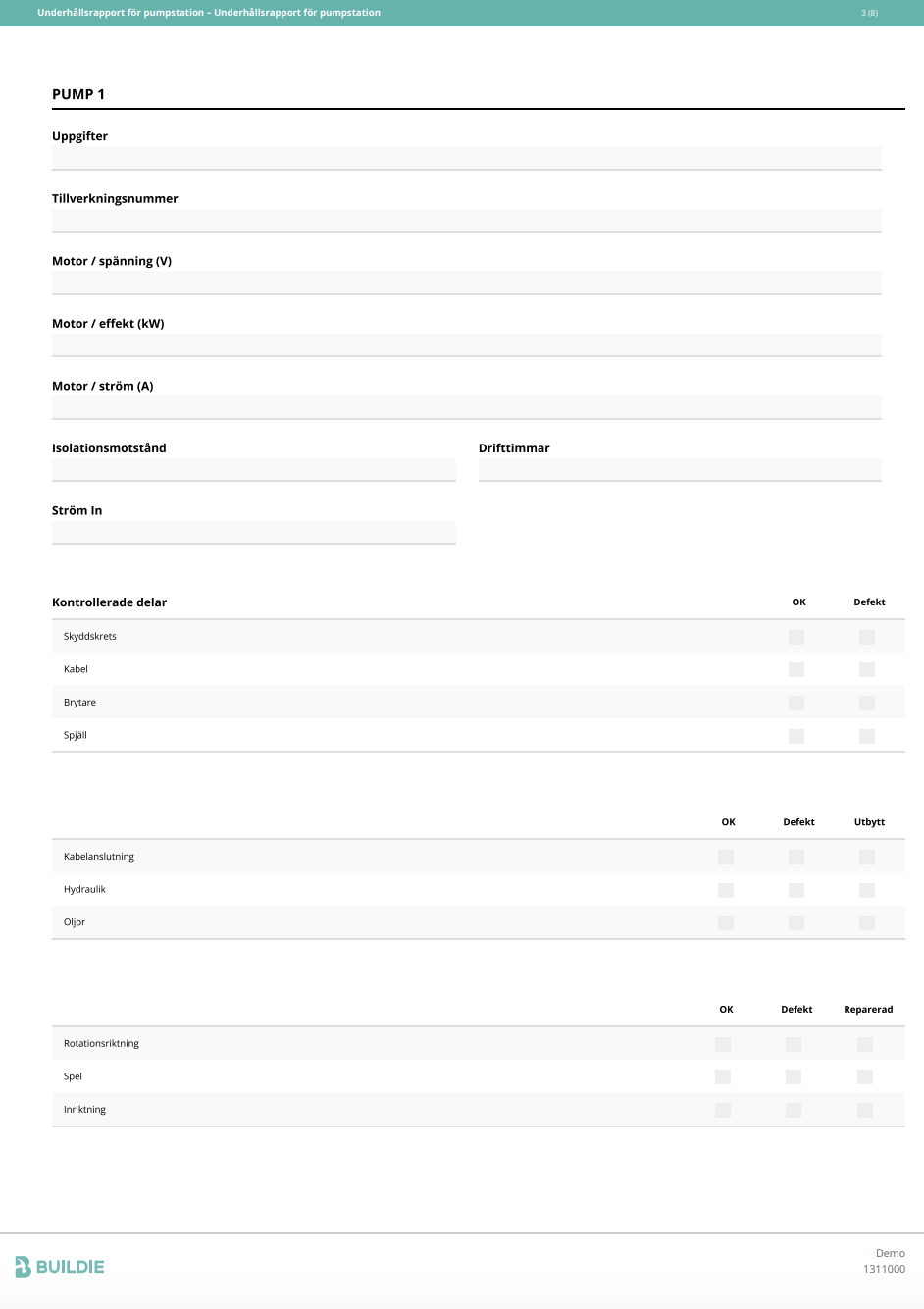The height and width of the screenshot is (1309, 924).
Task: Check Defekt for Kabelanslutning
Action: click(x=796, y=857)
